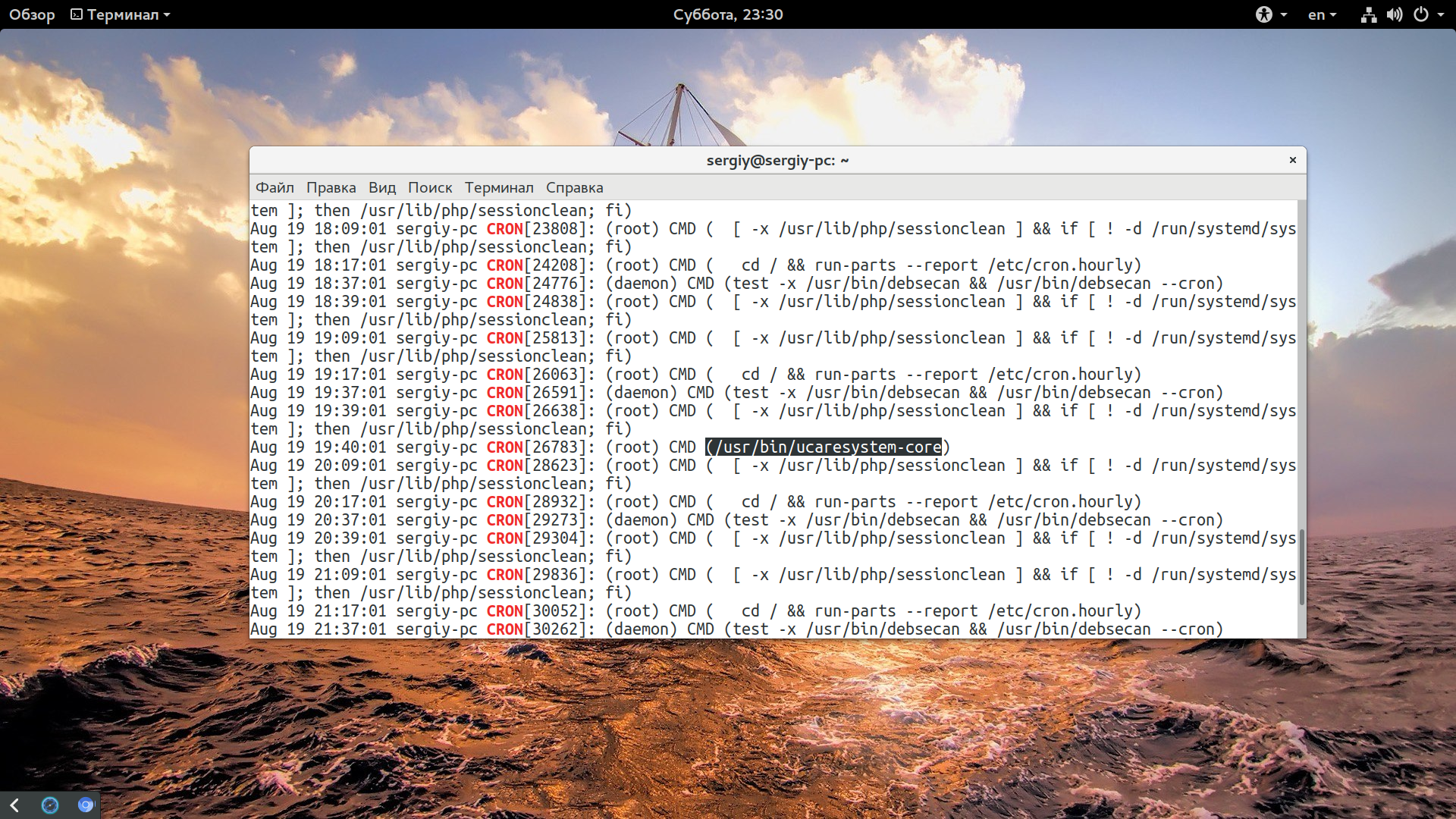Viewport: 1456px width, 819px height.
Task: Click the volume speaker icon
Action: 1394,14
